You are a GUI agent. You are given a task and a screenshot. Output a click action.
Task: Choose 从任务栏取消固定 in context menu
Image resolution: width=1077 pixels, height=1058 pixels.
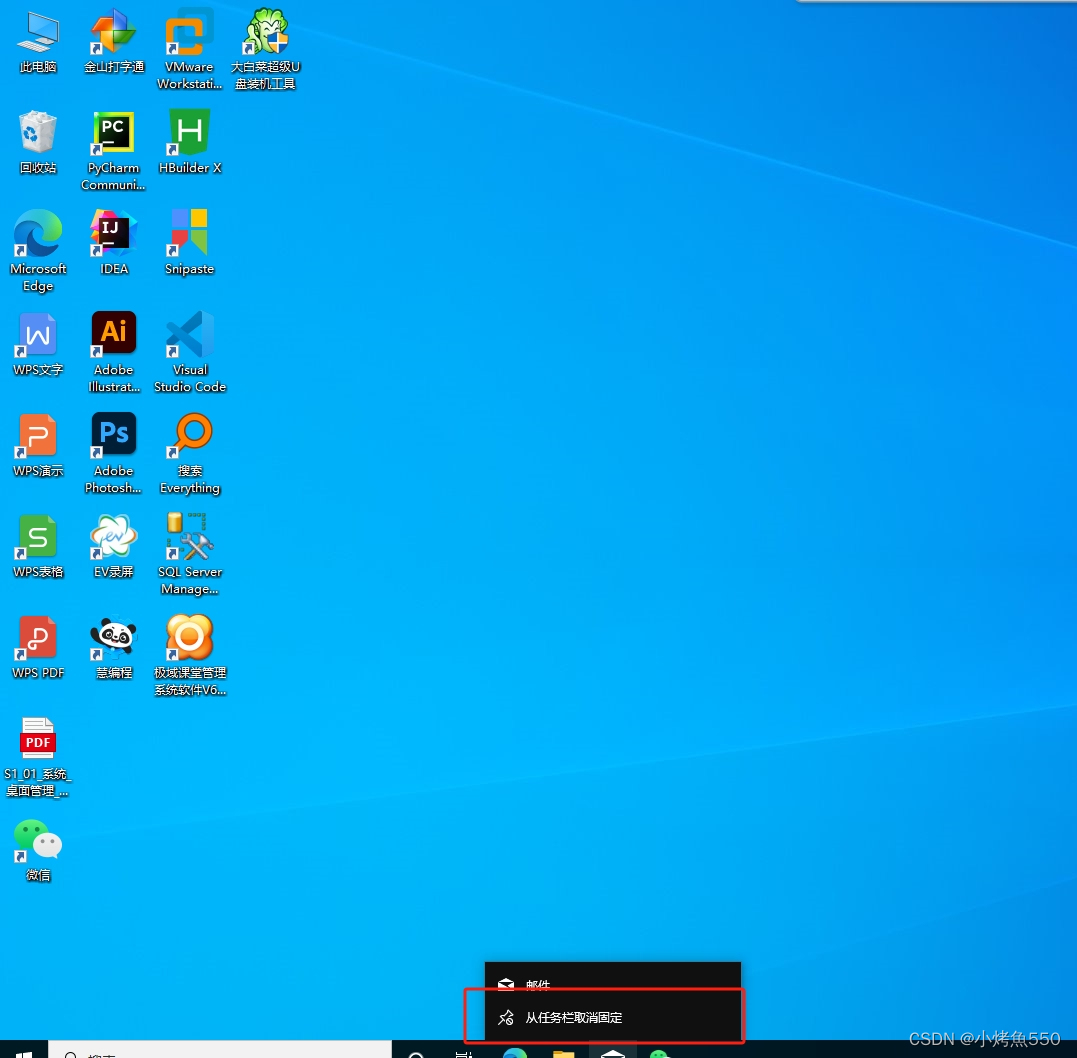pos(613,1017)
